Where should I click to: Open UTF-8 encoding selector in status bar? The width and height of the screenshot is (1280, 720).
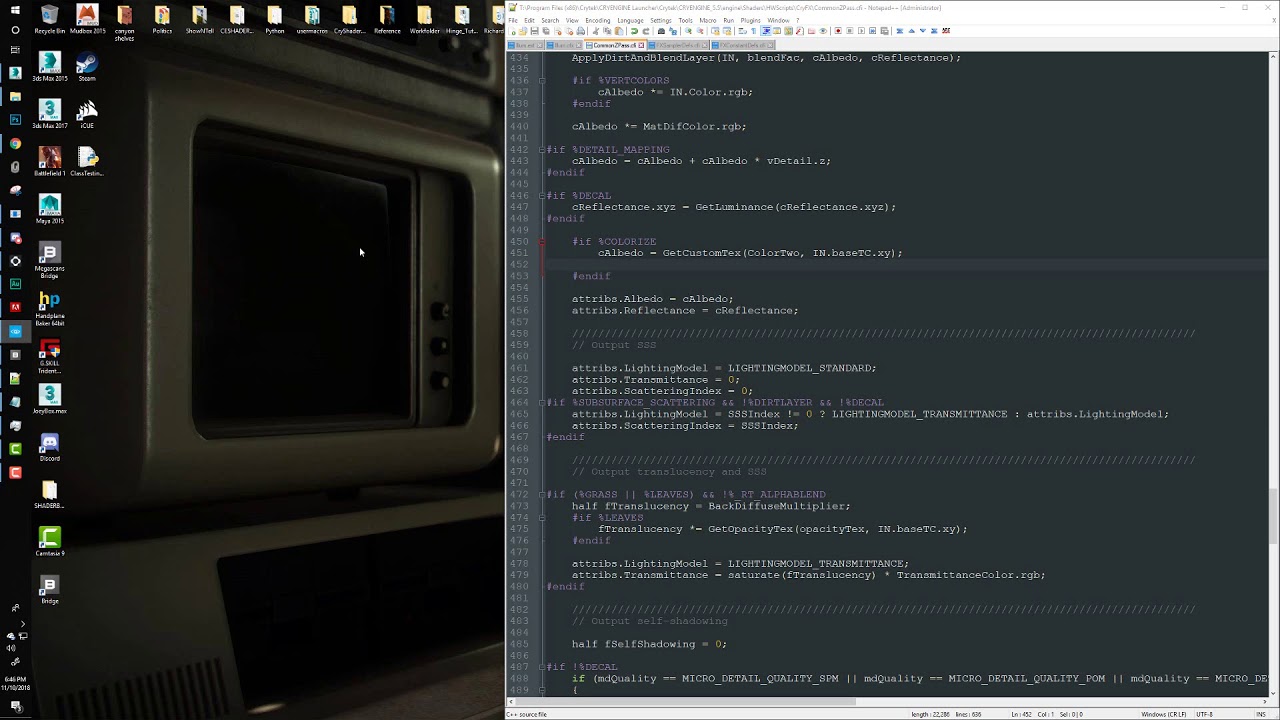pos(1205,714)
